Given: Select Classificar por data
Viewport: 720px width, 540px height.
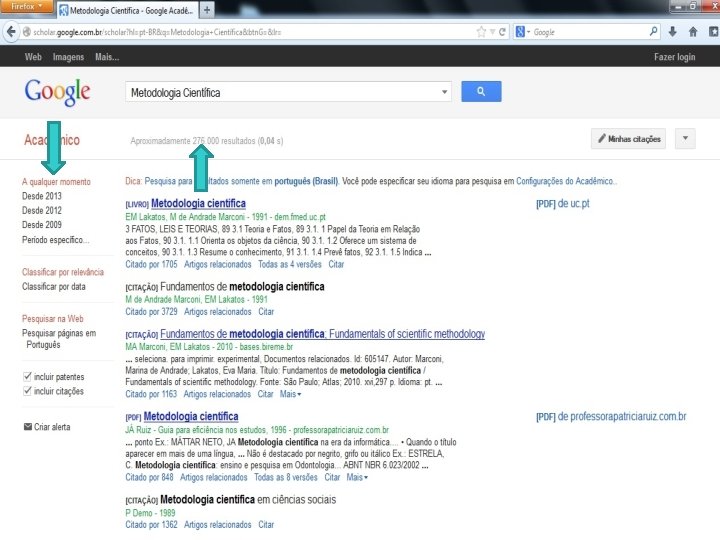Looking at the screenshot, I should (x=54, y=286).
